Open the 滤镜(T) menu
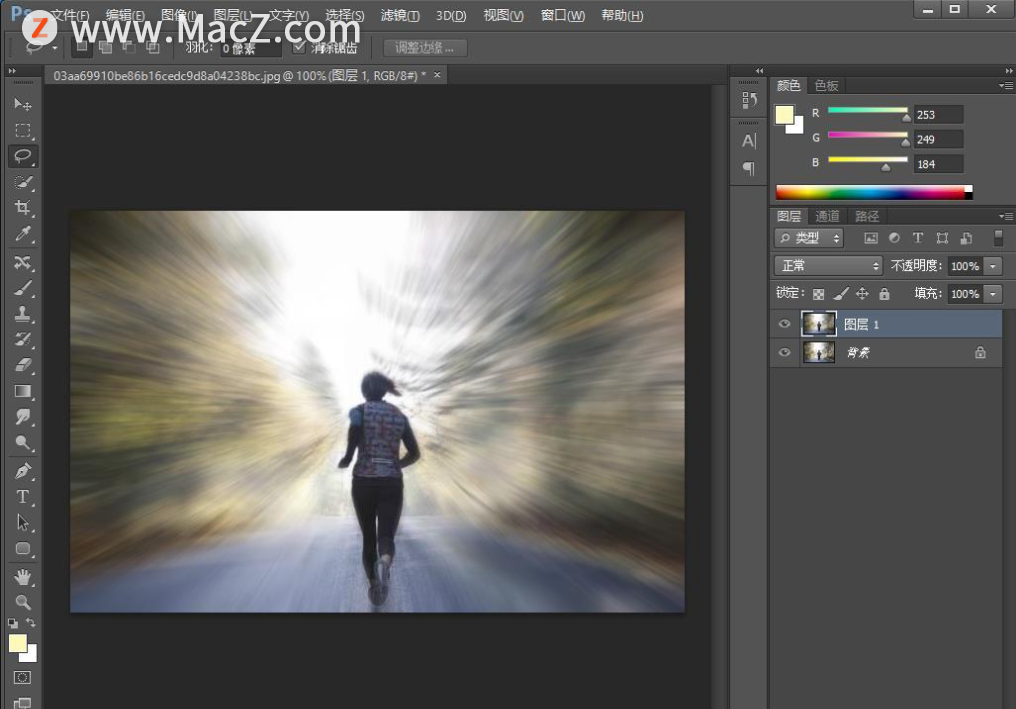 [x=400, y=15]
